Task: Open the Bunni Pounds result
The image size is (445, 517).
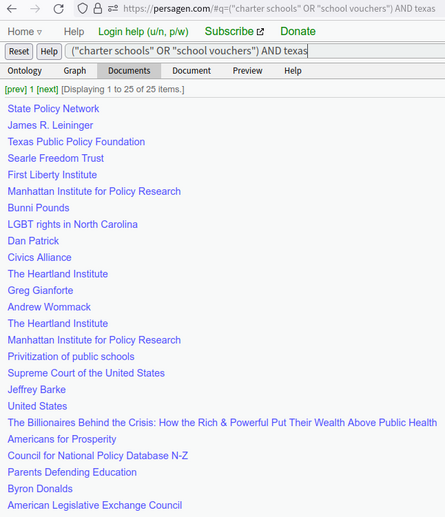Action: 39,208
